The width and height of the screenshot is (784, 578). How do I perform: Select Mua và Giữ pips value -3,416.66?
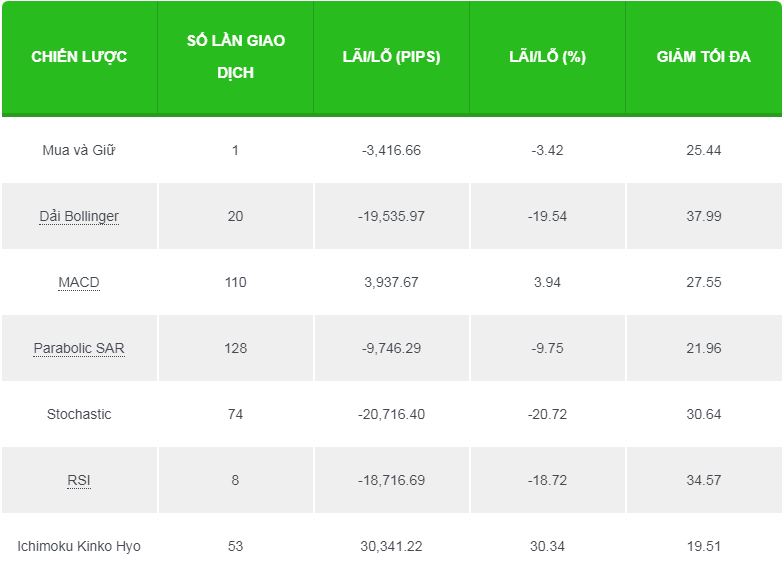tap(391, 150)
